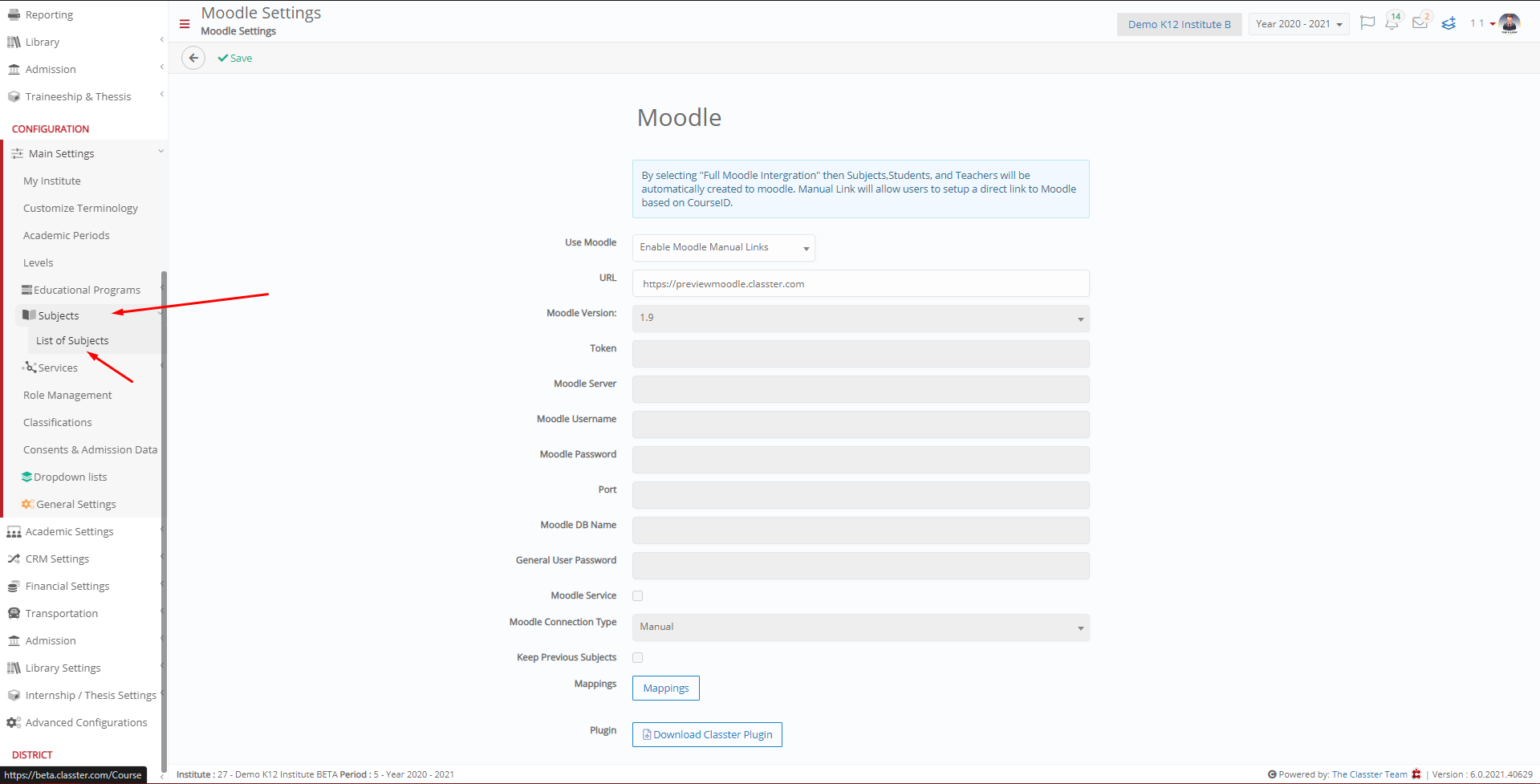The height and width of the screenshot is (784, 1540).
Task: Click the Library books icon
Action: 14,42
